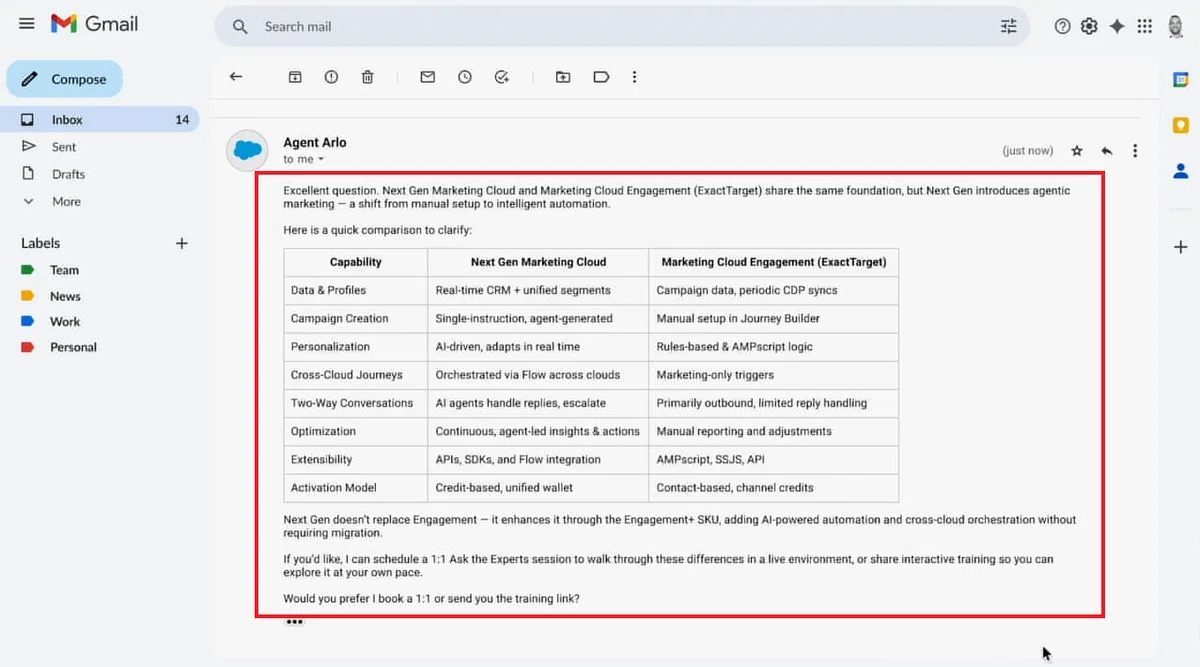Viewport: 1200px width, 667px height.
Task: Click 'Capability' table header cell
Action: (x=356, y=262)
